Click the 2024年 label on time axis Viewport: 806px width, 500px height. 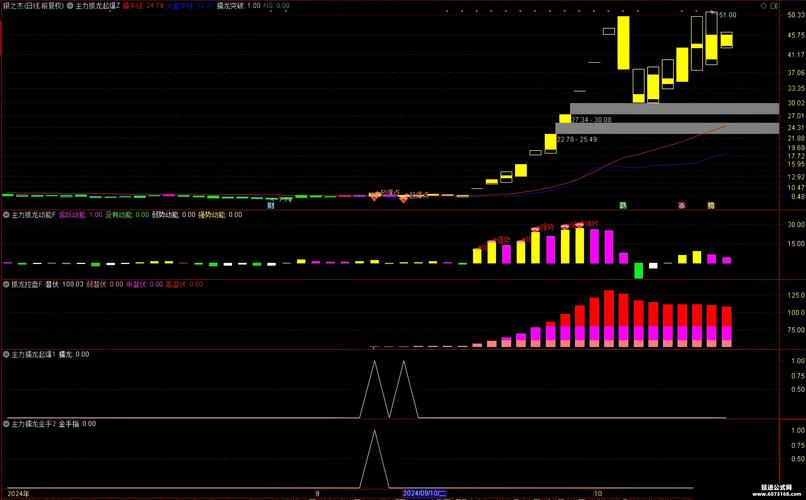click(18, 493)
